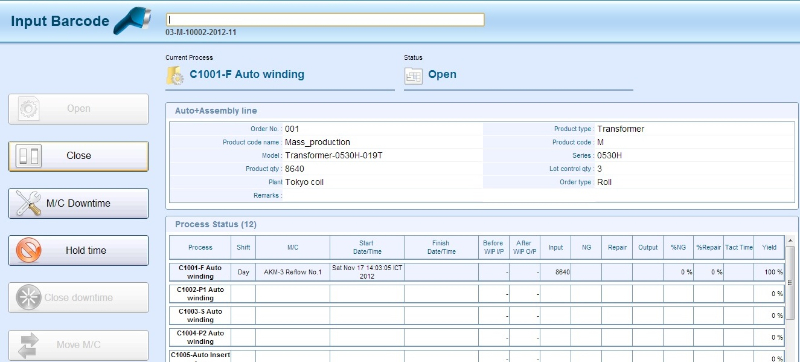Click the AKM-3 Reflow No.1 machine cell
800x362 pixels.
pyautogui.click(x=293, y=272)
